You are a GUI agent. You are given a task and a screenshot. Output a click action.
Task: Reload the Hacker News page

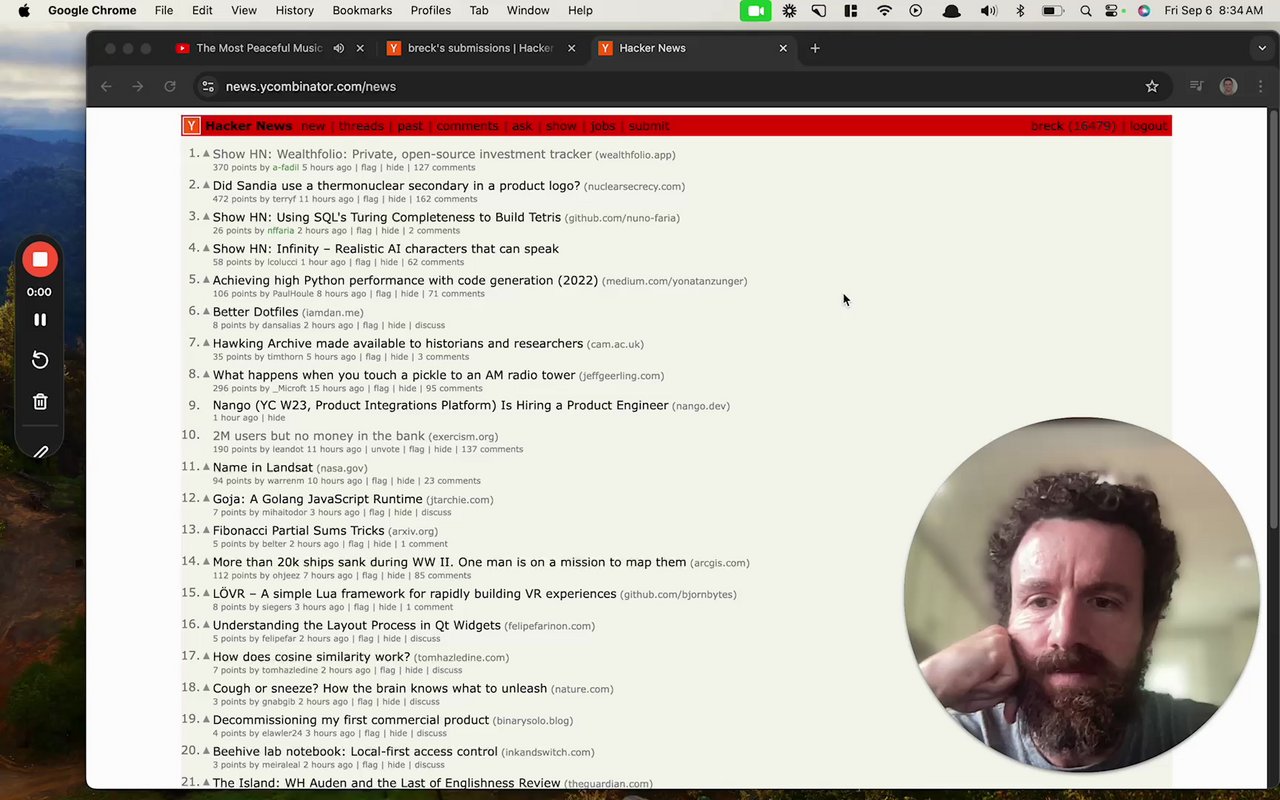170,87
